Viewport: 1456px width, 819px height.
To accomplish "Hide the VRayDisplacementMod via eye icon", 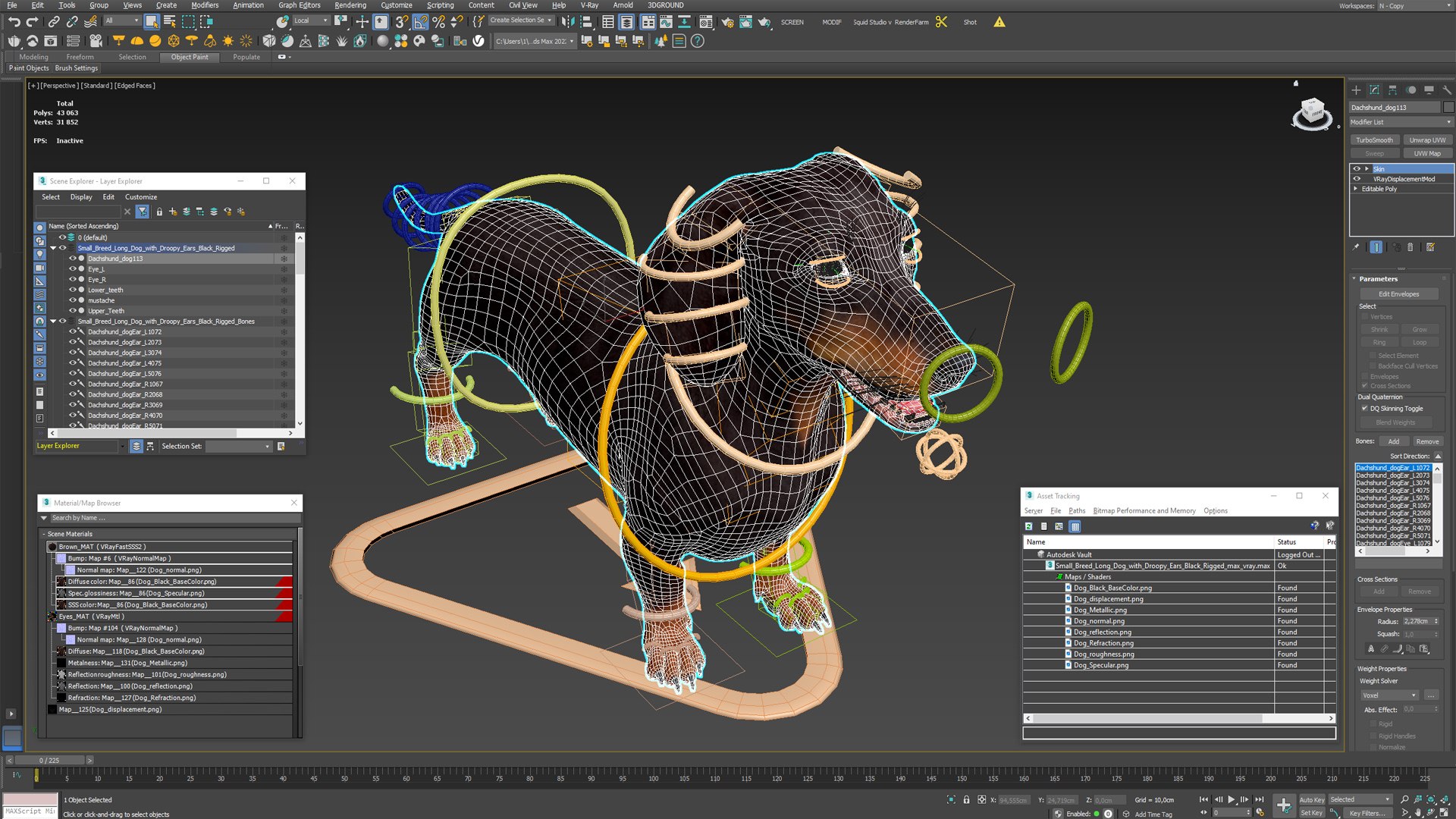I will coord(1357,179).
